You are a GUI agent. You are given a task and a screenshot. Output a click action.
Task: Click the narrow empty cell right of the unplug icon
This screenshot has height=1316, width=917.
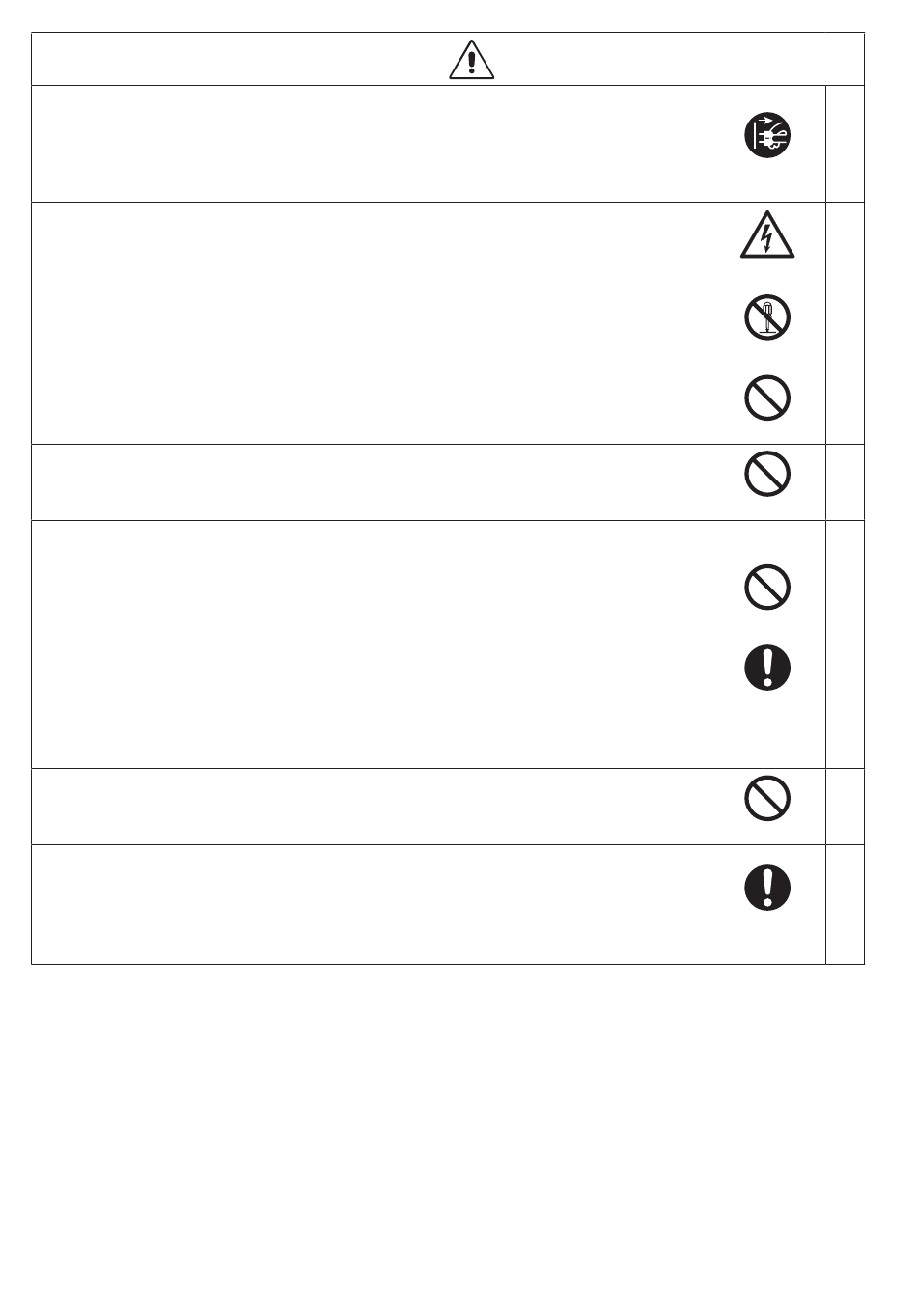845,144
